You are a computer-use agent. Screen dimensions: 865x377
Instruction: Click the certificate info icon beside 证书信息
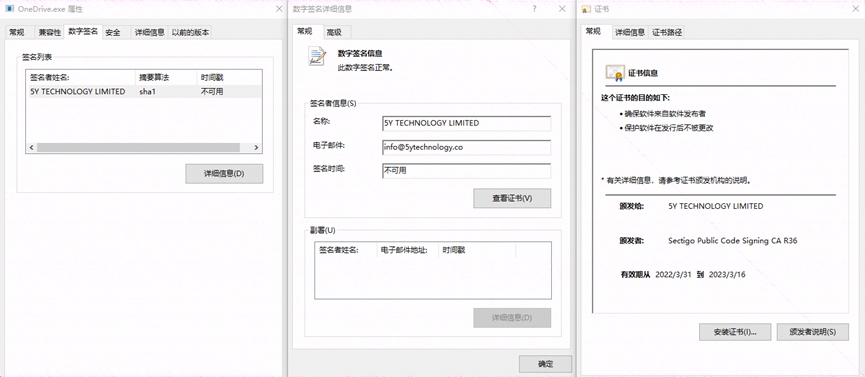tap(615, 72)
